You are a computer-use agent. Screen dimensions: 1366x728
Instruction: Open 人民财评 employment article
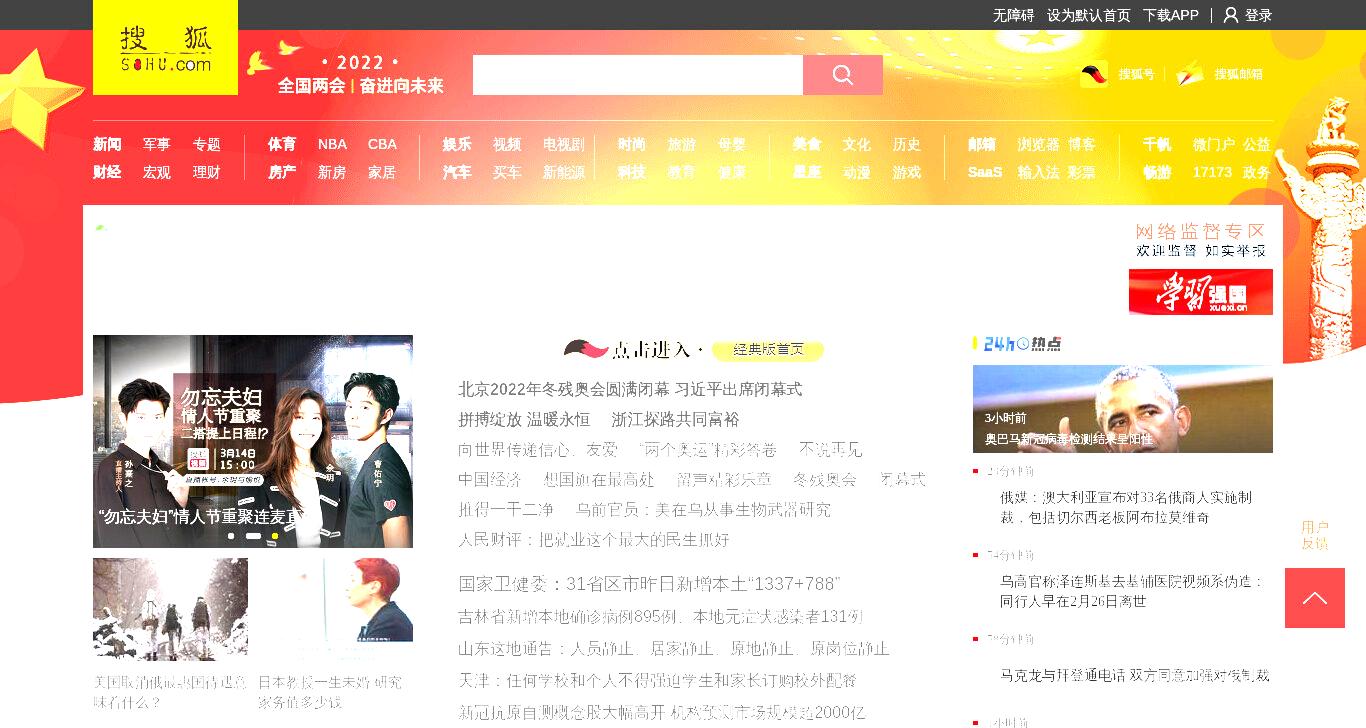point(594,539)
